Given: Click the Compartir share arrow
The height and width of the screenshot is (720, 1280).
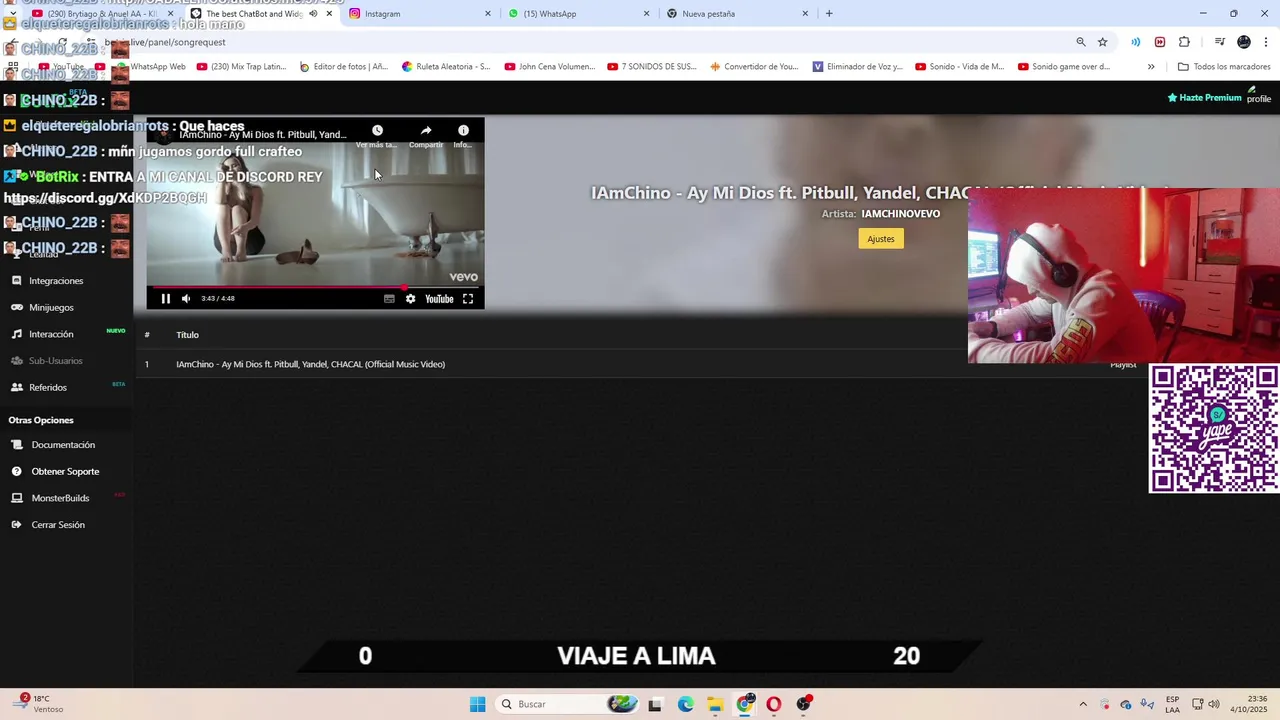Looking at the screenshot, I should [426, 131].
